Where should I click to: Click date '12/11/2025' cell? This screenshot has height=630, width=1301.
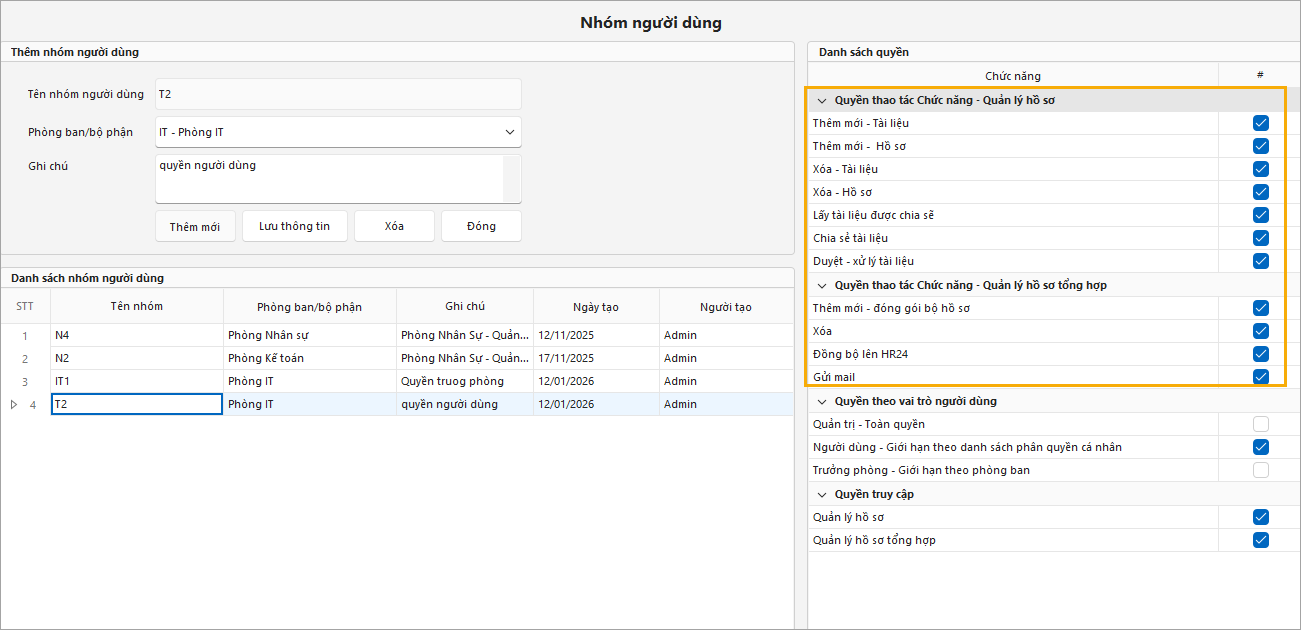tap(597, 335)
